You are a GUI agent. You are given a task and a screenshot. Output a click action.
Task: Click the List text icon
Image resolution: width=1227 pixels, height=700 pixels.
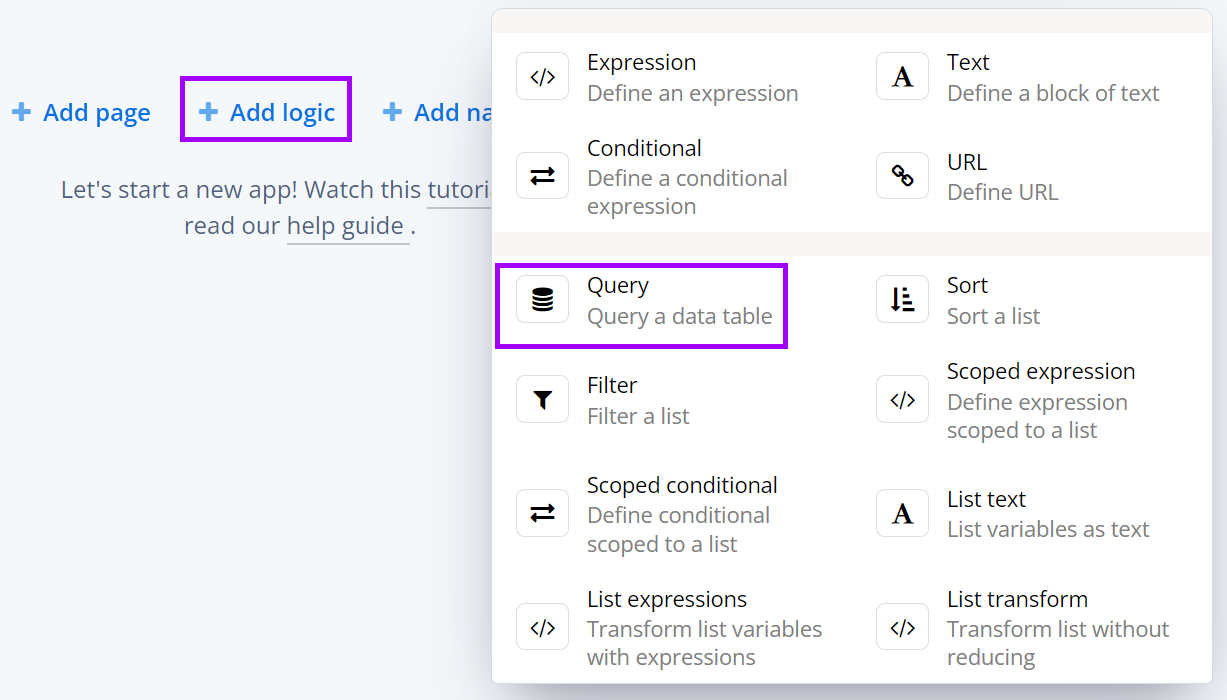(902, 513)
